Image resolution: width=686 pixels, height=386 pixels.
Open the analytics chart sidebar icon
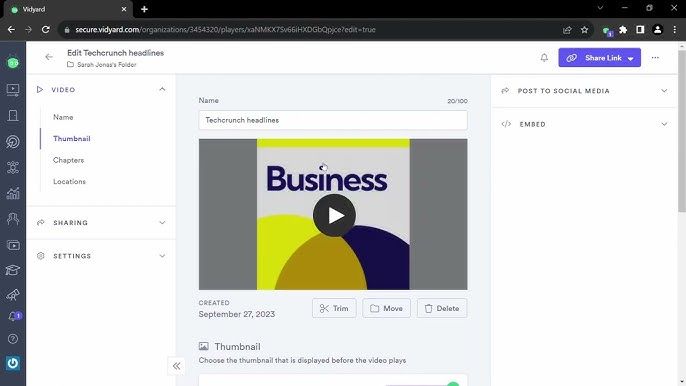click(x=13, y=193)
